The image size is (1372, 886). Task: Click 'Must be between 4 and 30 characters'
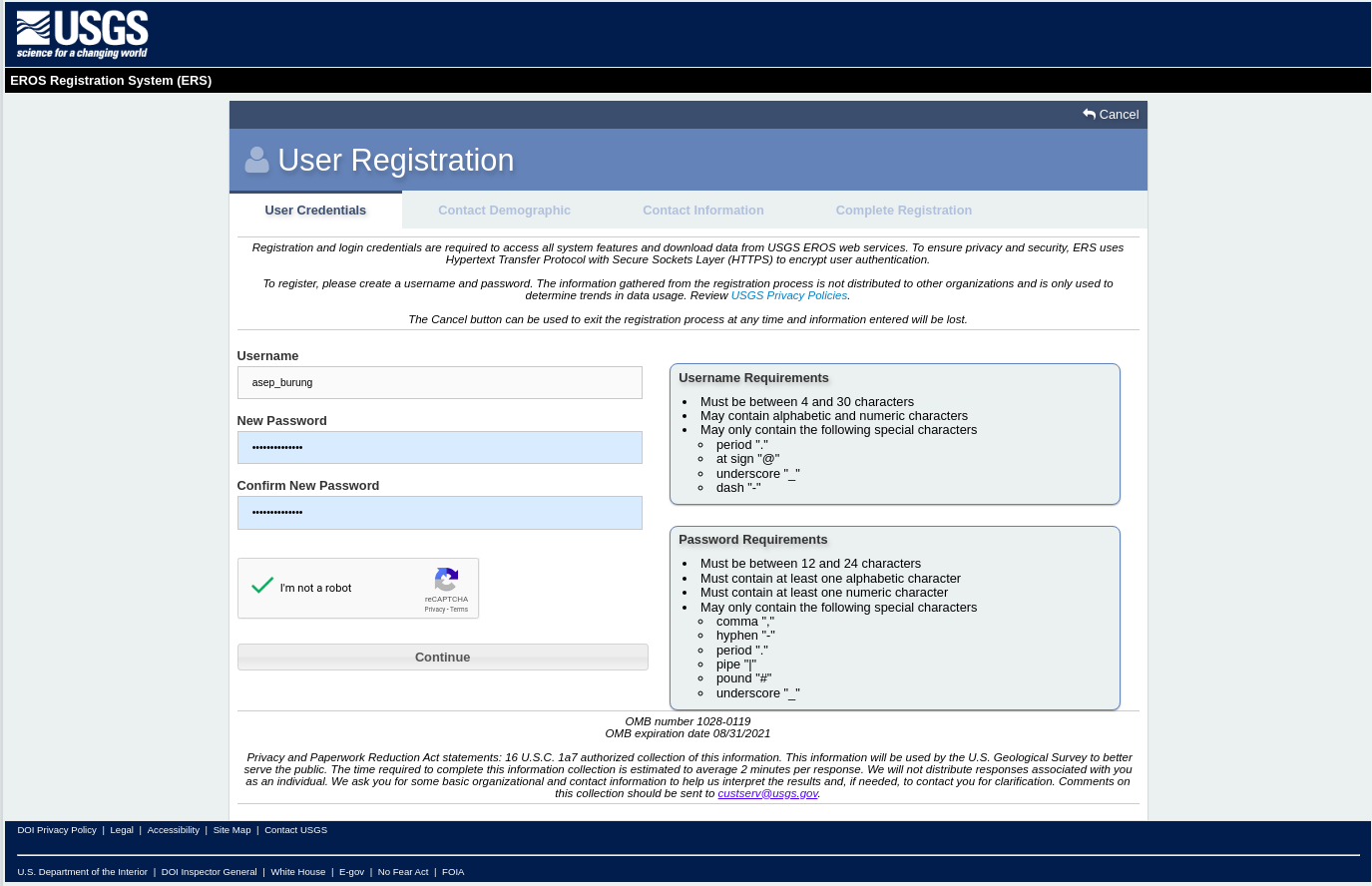coord(807,402)
